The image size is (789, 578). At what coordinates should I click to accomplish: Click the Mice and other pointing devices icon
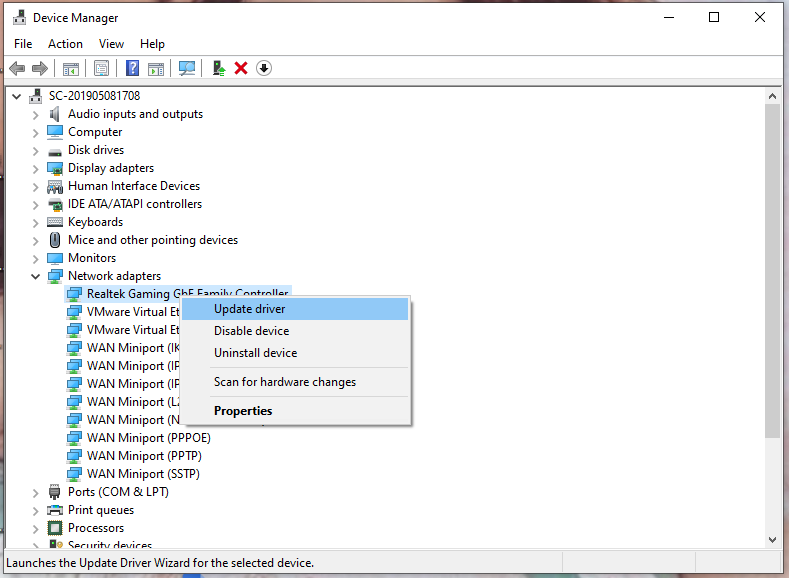point(55,240)
